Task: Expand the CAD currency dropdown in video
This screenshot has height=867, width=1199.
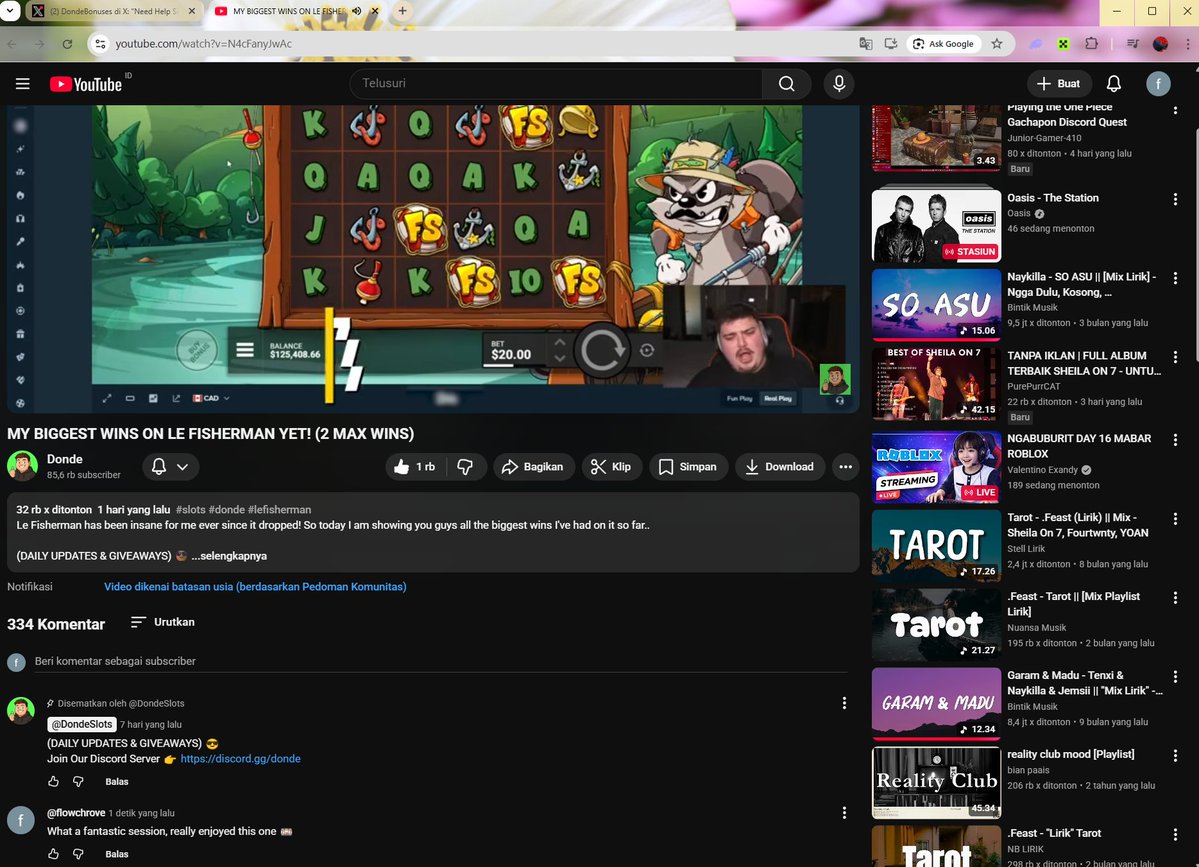Action: click(211, 398)
